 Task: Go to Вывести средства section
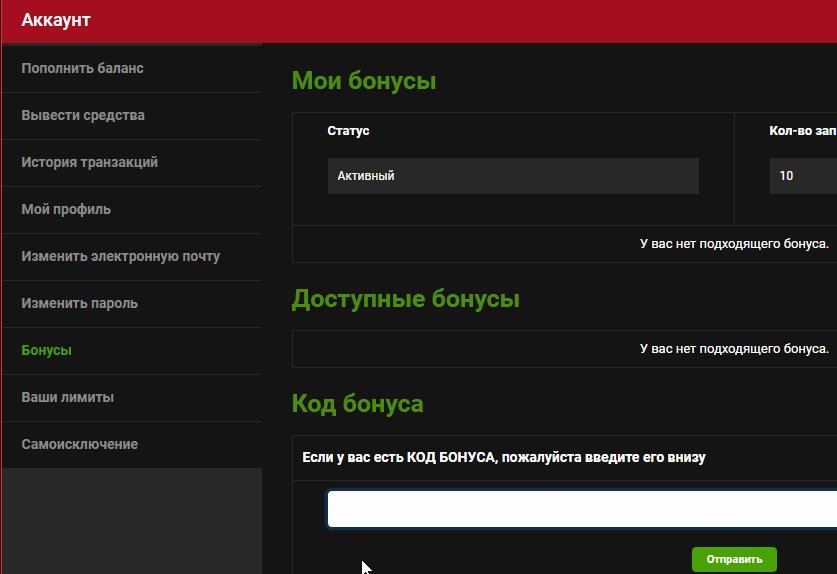click(x=83, y=115)
